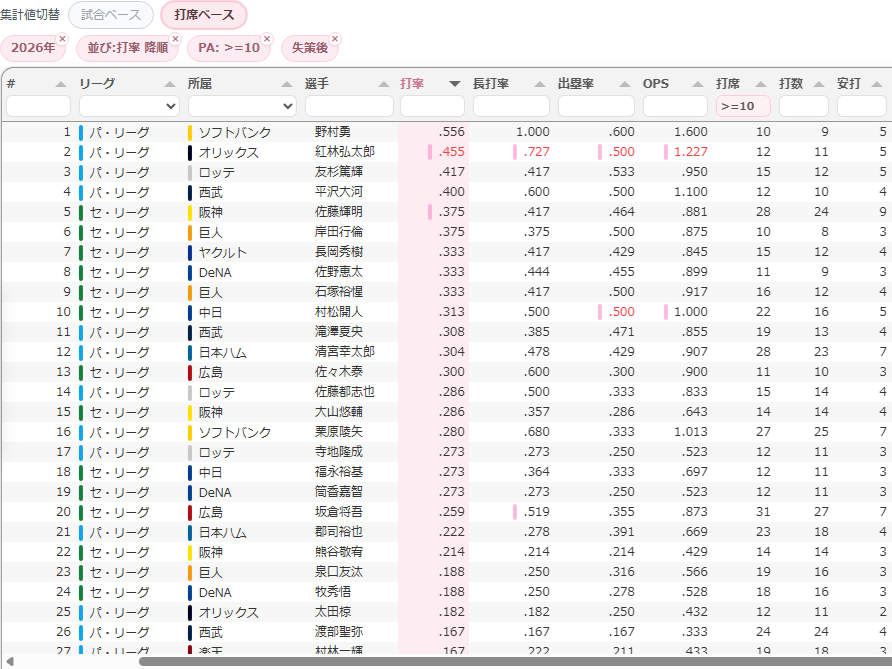Select player 佐藤輝明
Screen dimensions: 892x669
pyautogui.click(x=339, y=212)
